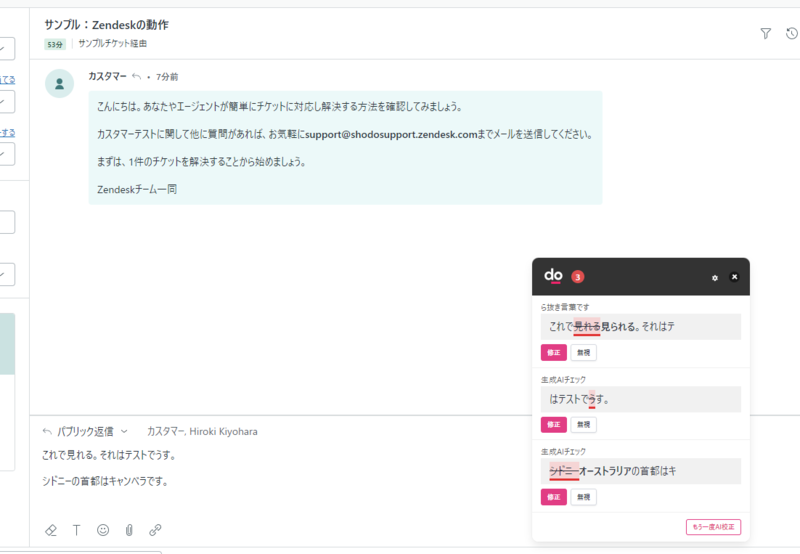The width and height of the screenshot is (800, 554).
Task: Click the 7分前 timestamp
Action: pos(167,77)
